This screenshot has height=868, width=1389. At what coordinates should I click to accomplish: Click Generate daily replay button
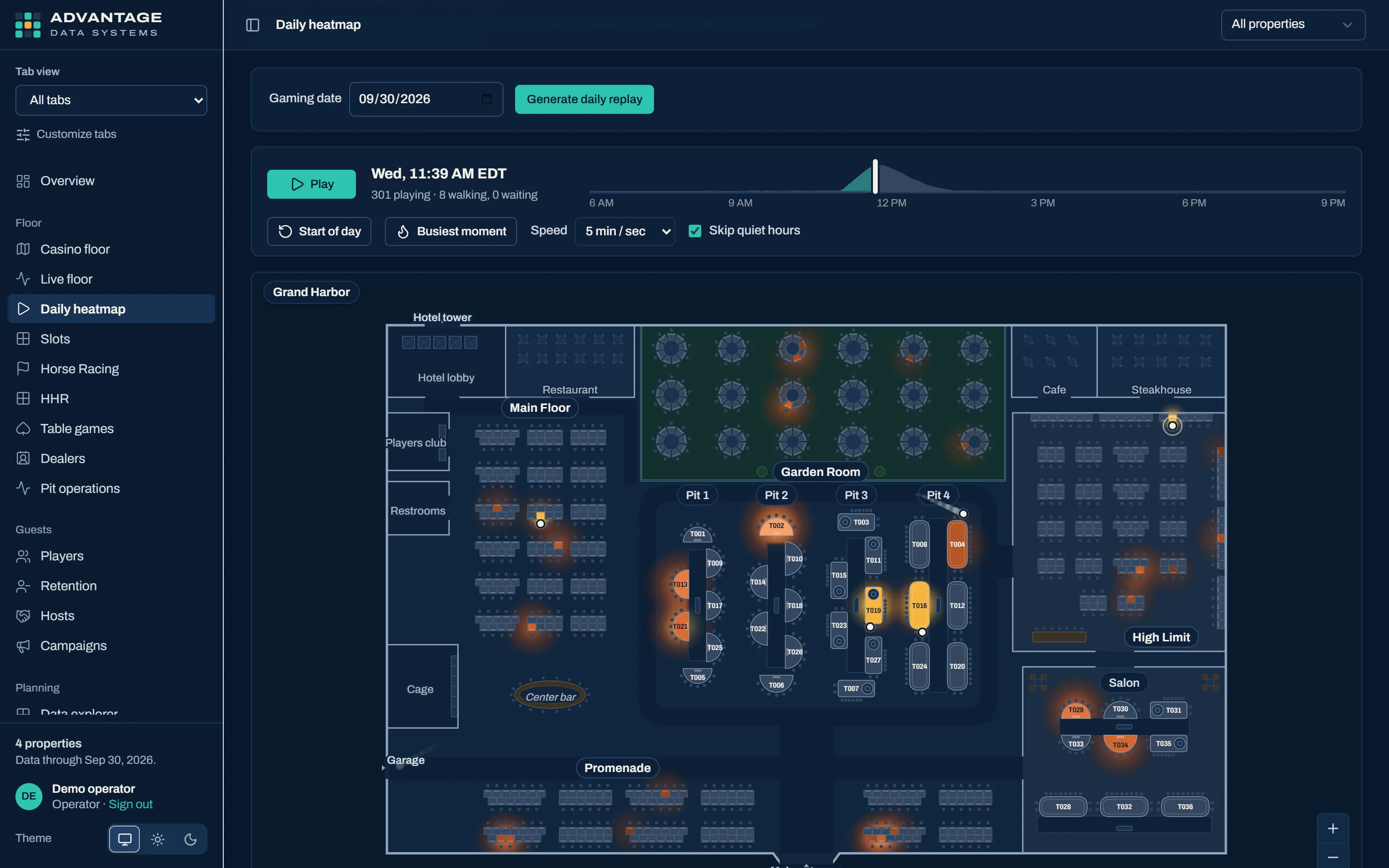pyautogui.click(x=585, y=99)
